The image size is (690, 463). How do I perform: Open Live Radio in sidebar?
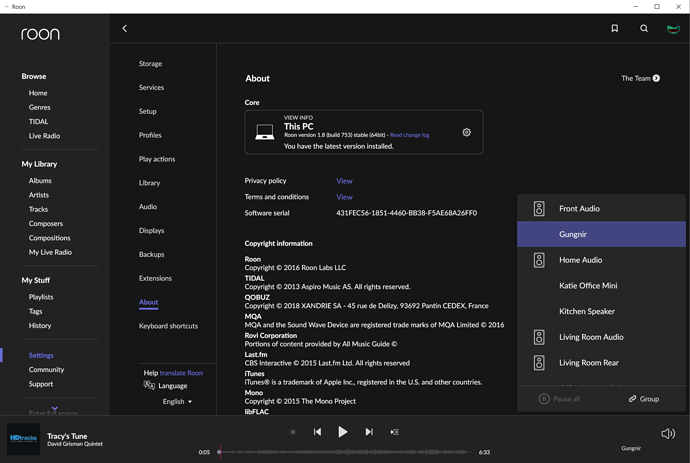pos(44,136)
